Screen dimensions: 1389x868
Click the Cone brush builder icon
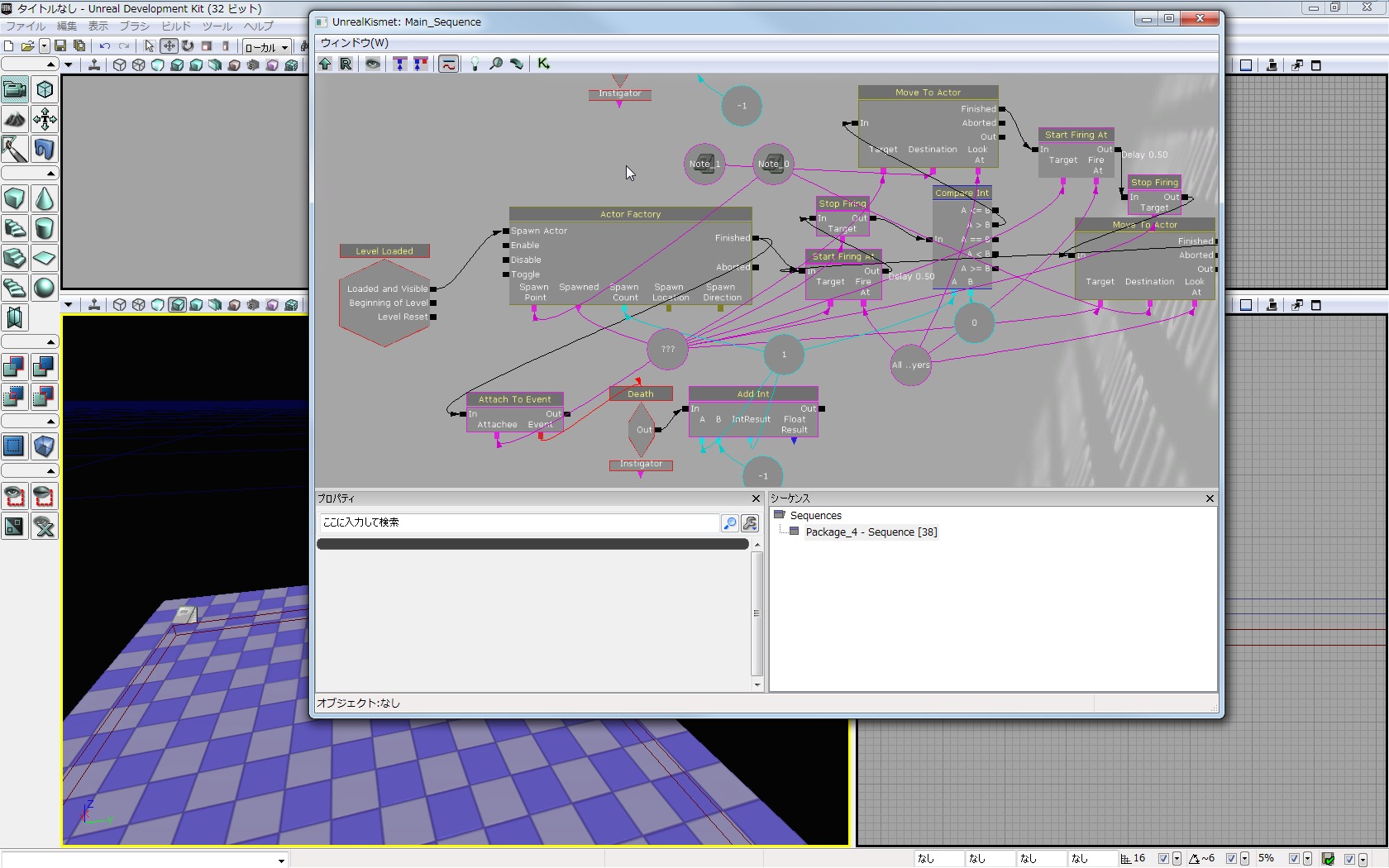(45, 198)
